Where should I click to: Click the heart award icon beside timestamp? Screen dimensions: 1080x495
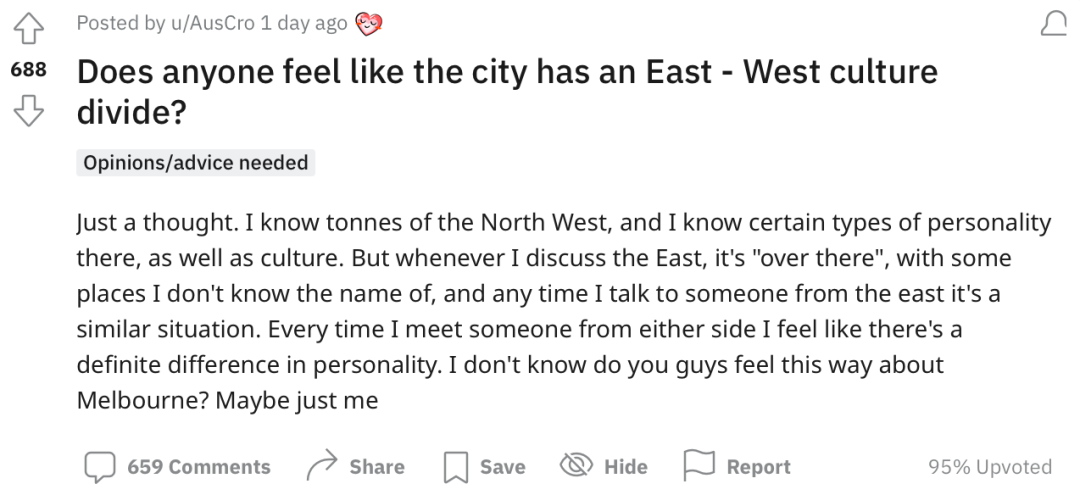coord(368,24)
